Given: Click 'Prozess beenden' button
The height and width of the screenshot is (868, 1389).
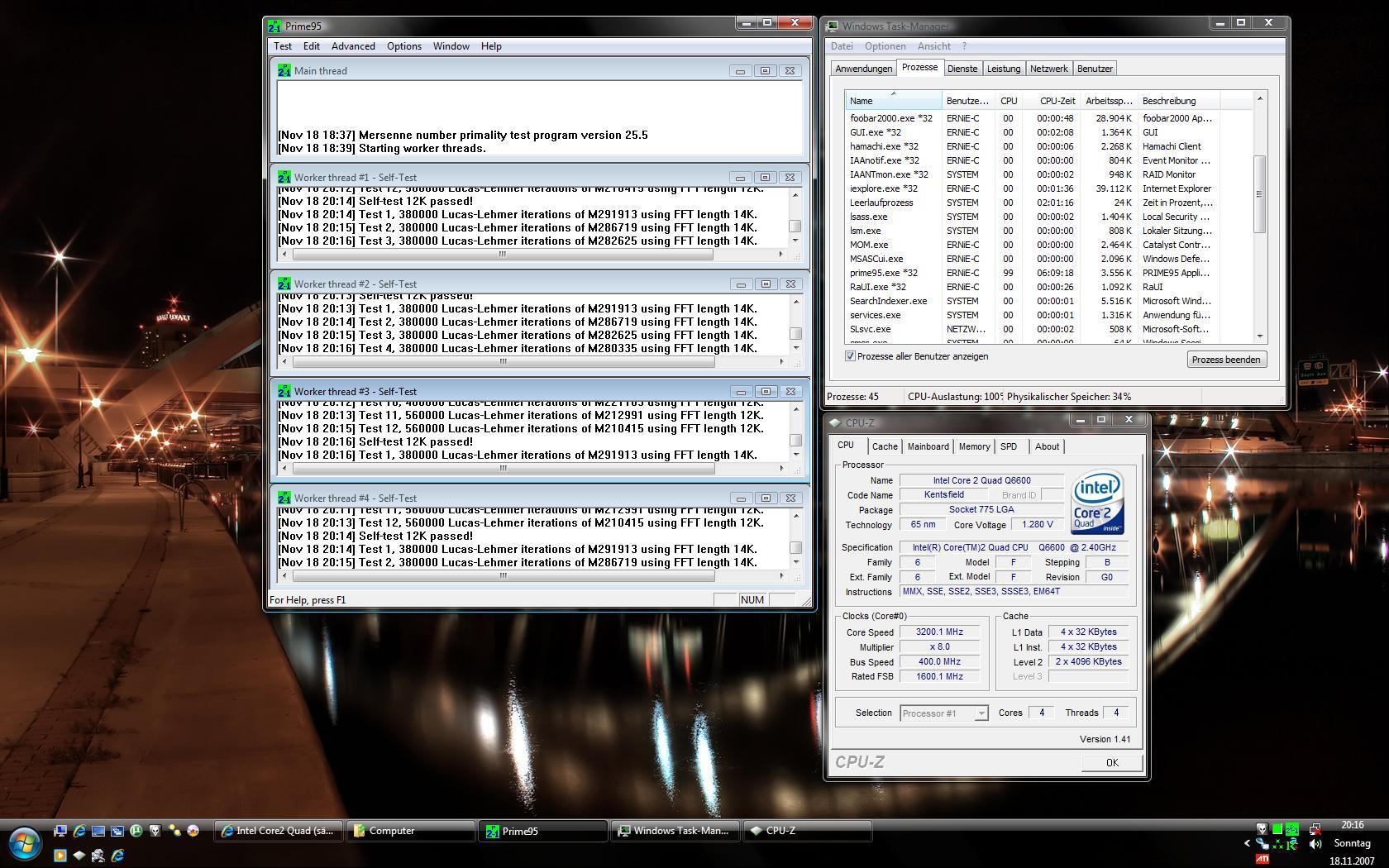Looking at the screenshot, I should point(1226,360).
